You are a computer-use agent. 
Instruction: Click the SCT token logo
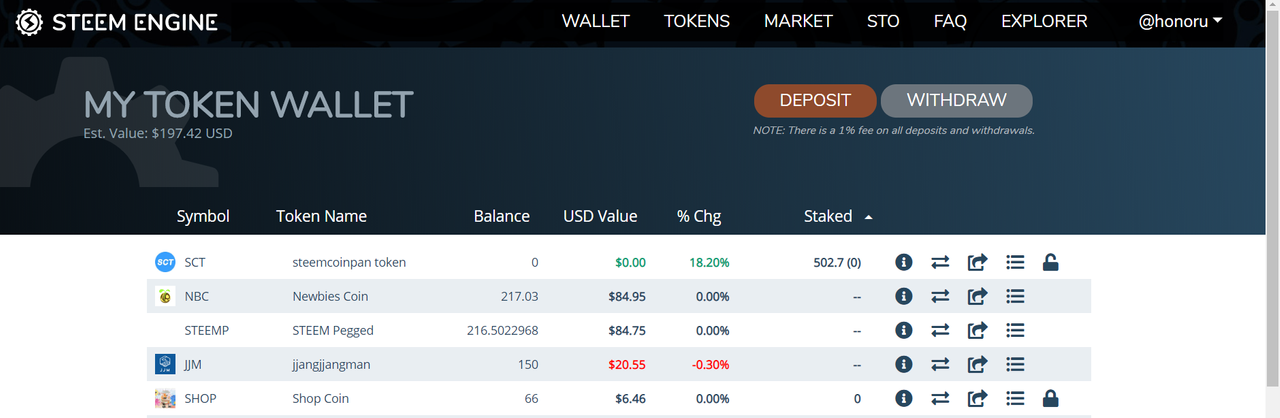[x=165, y=262]
